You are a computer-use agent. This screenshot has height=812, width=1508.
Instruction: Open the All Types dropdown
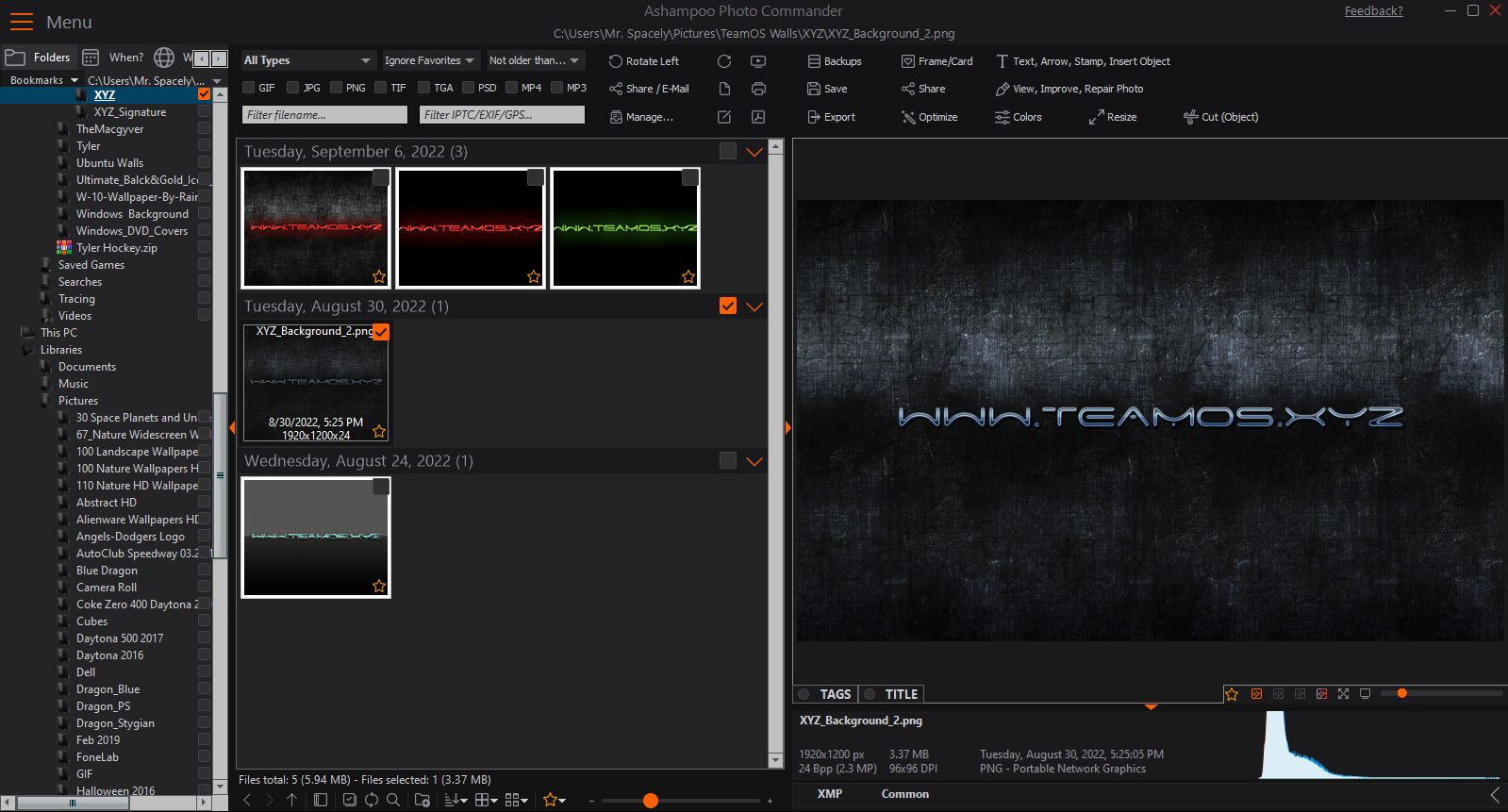(x=308, y=60)
